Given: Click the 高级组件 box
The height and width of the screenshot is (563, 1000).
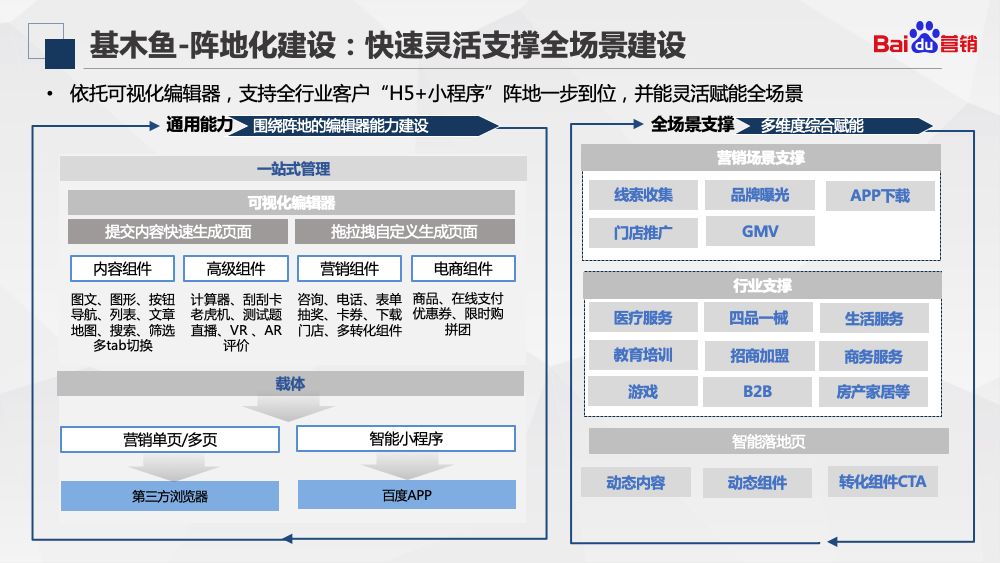Looking at the screenshot, I should [236, 269].
